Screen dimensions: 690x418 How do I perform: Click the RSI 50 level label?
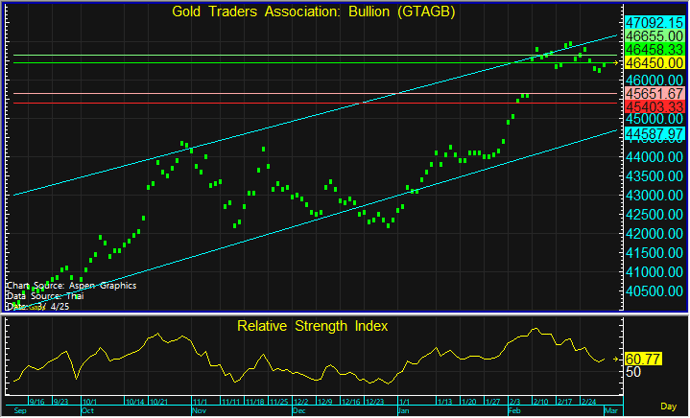633,372
